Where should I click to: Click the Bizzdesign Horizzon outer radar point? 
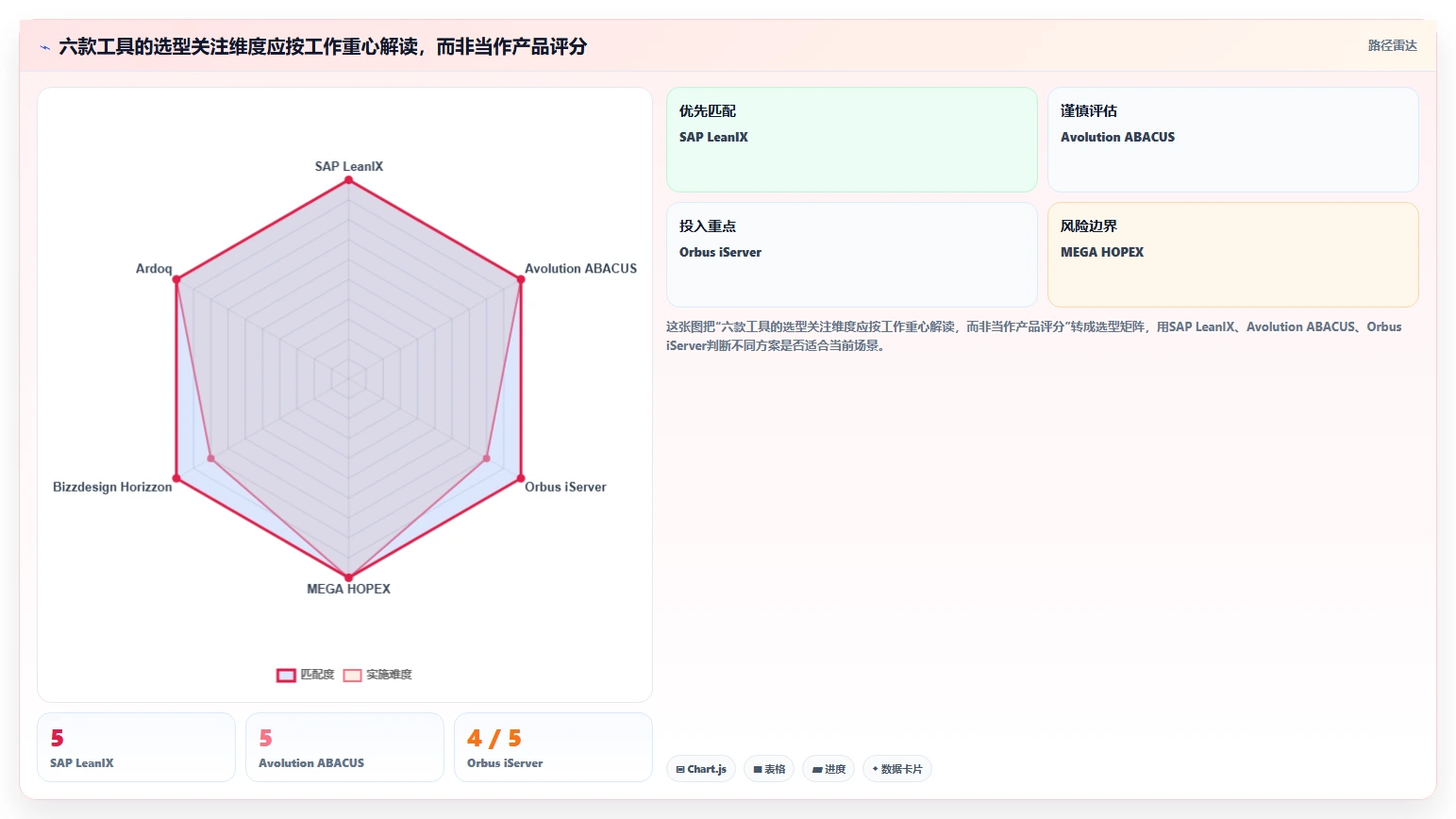point(176,478)
